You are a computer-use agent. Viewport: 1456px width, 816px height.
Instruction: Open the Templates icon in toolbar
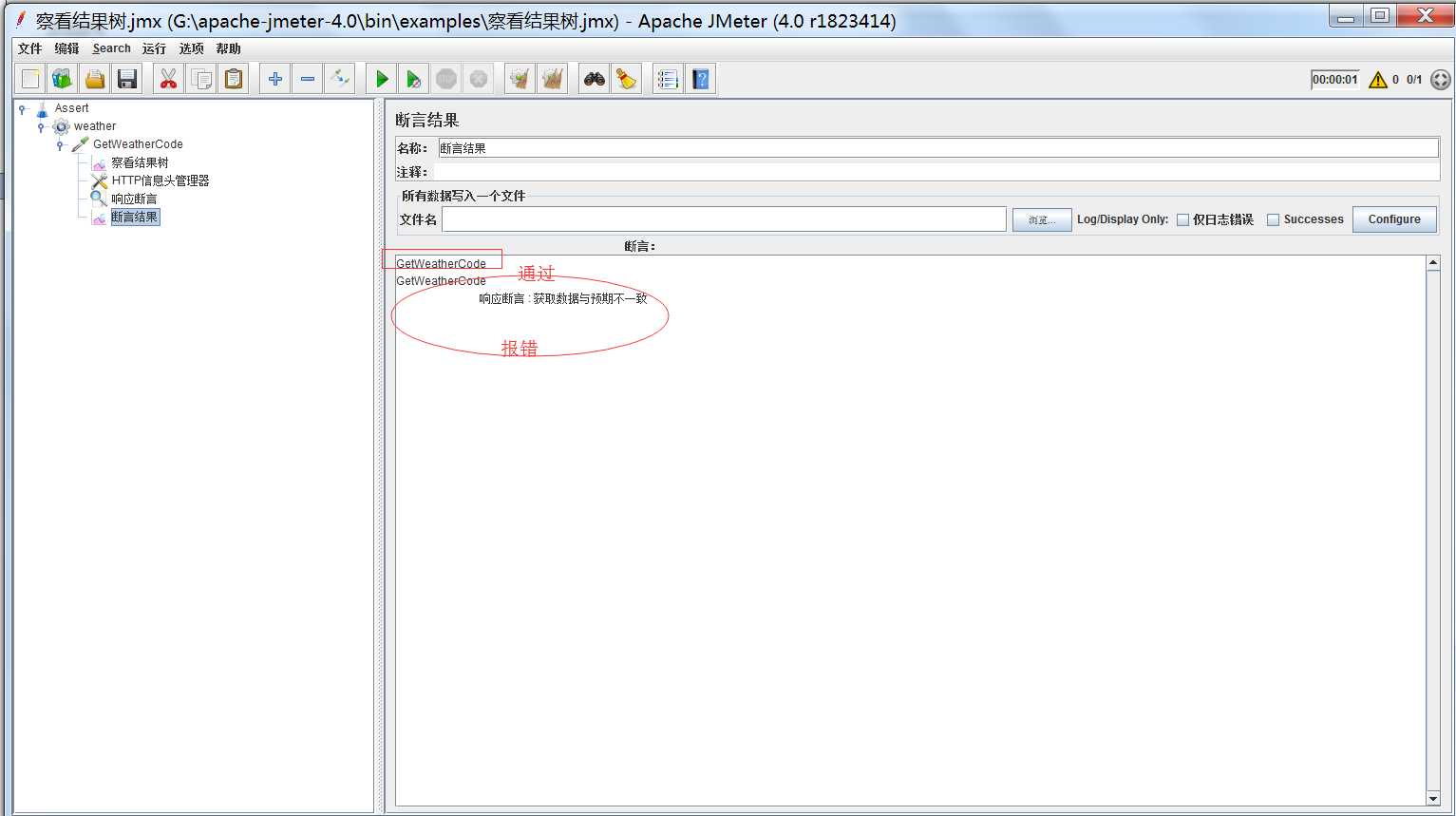point(63,79)
